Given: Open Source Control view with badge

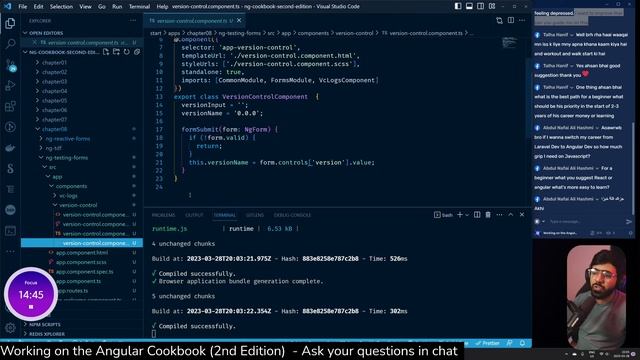Looking at the screenshot, I should point(10,65).
